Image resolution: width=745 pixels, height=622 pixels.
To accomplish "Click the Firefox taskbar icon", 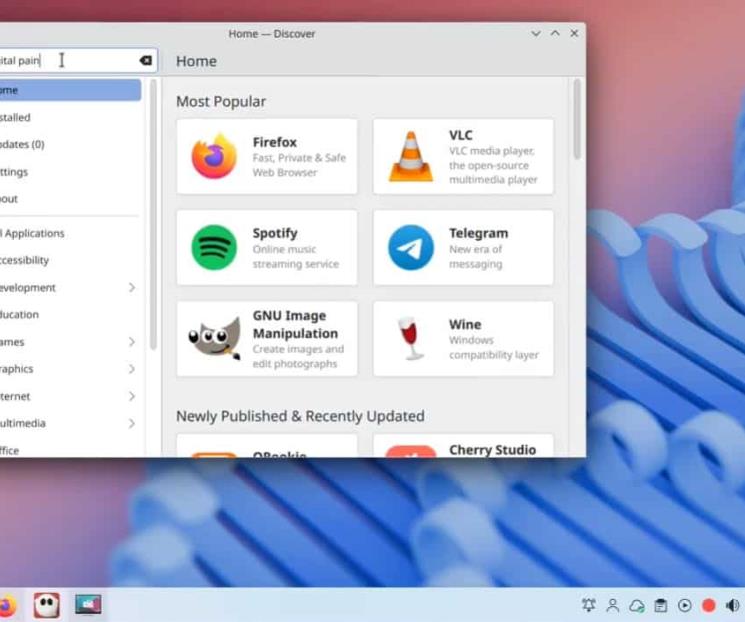I will coord(7,605).
